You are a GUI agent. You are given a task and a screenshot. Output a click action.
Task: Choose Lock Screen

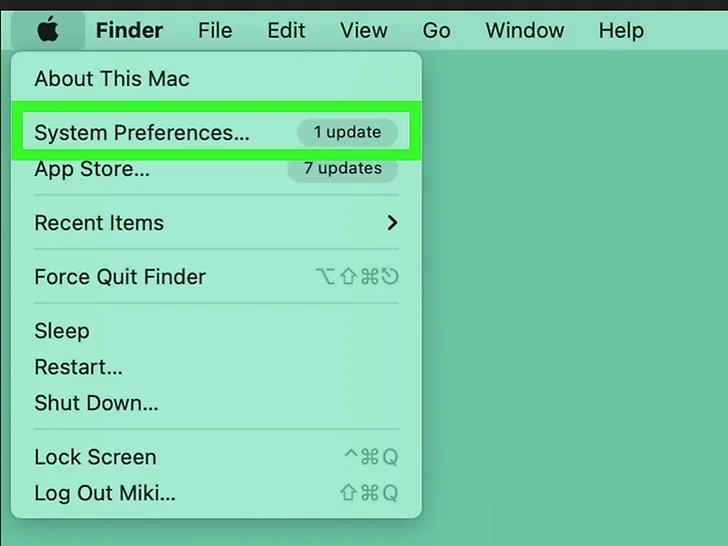click(x=216, y=457)
